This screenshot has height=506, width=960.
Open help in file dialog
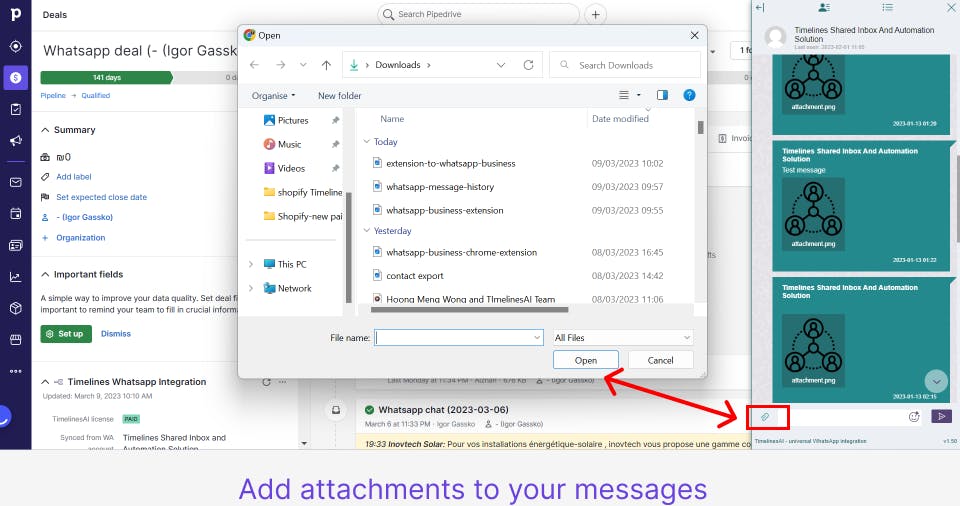click(689, 95)
